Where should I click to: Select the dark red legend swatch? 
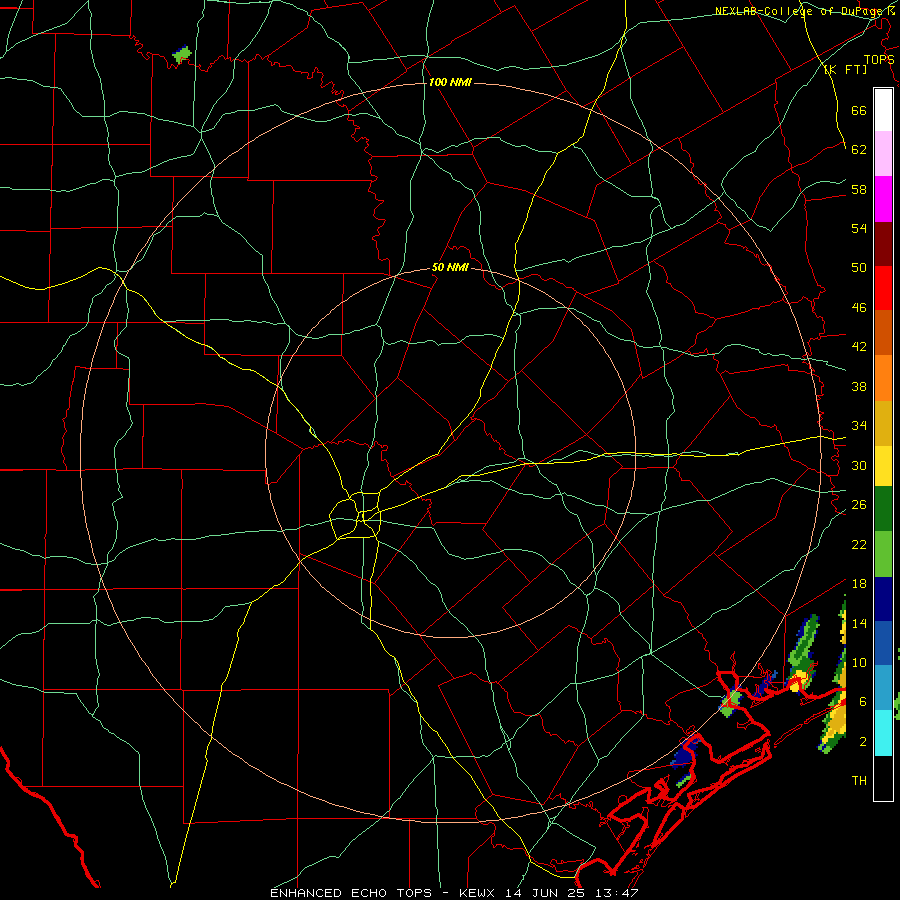coord(883,244)
